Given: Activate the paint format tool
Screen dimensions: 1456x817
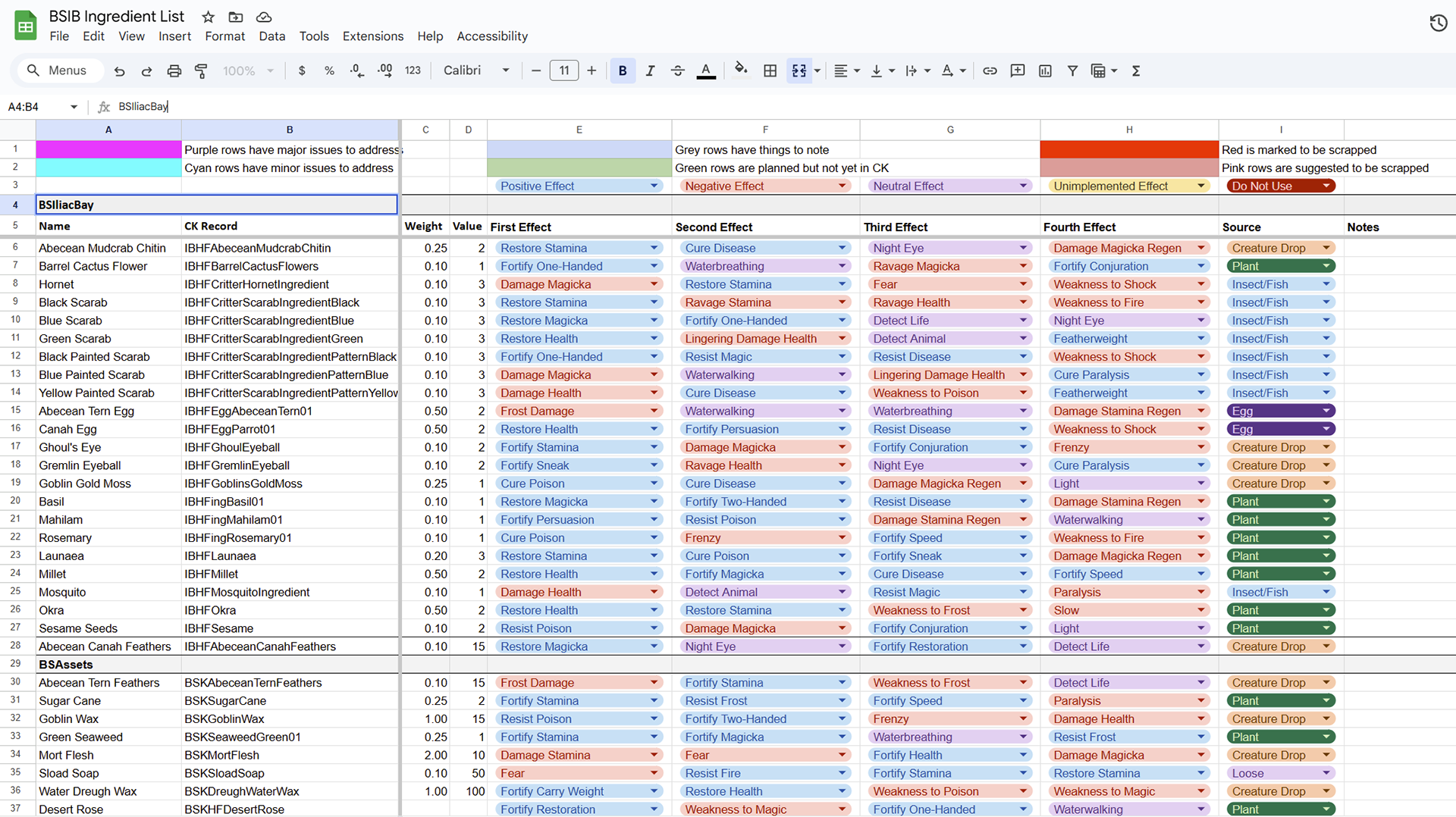Looking at the screenshot, I should point(201,70).
